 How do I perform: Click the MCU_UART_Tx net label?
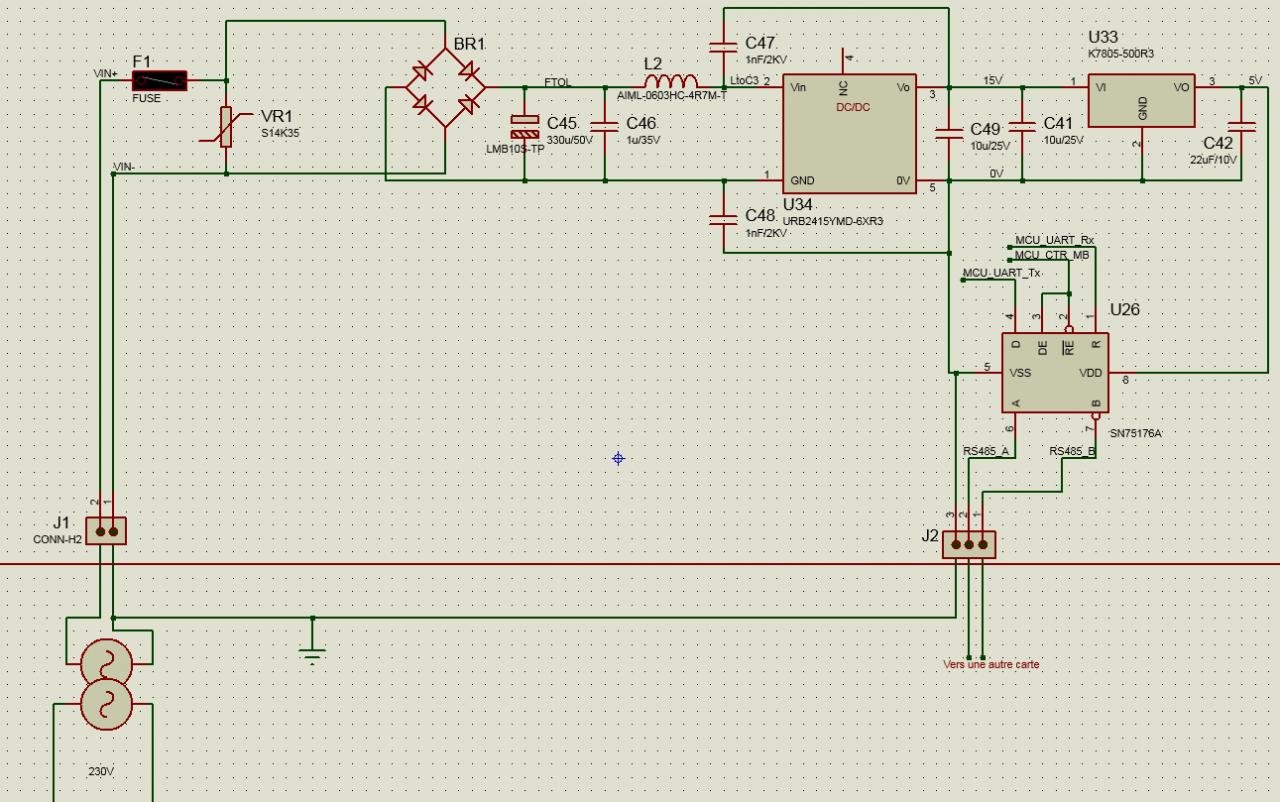tap(1001, 273)
